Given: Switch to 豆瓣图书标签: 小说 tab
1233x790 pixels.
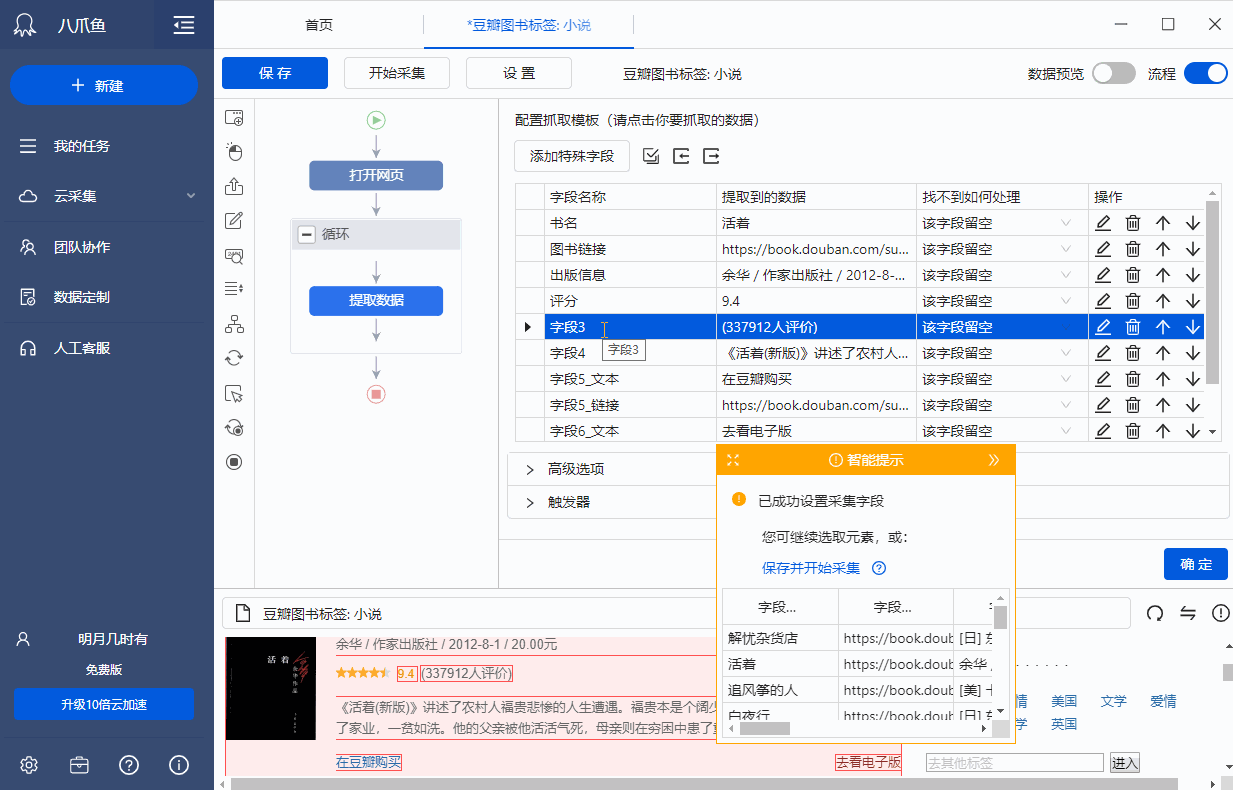Looking at the screenshot, I should point(529,25).
